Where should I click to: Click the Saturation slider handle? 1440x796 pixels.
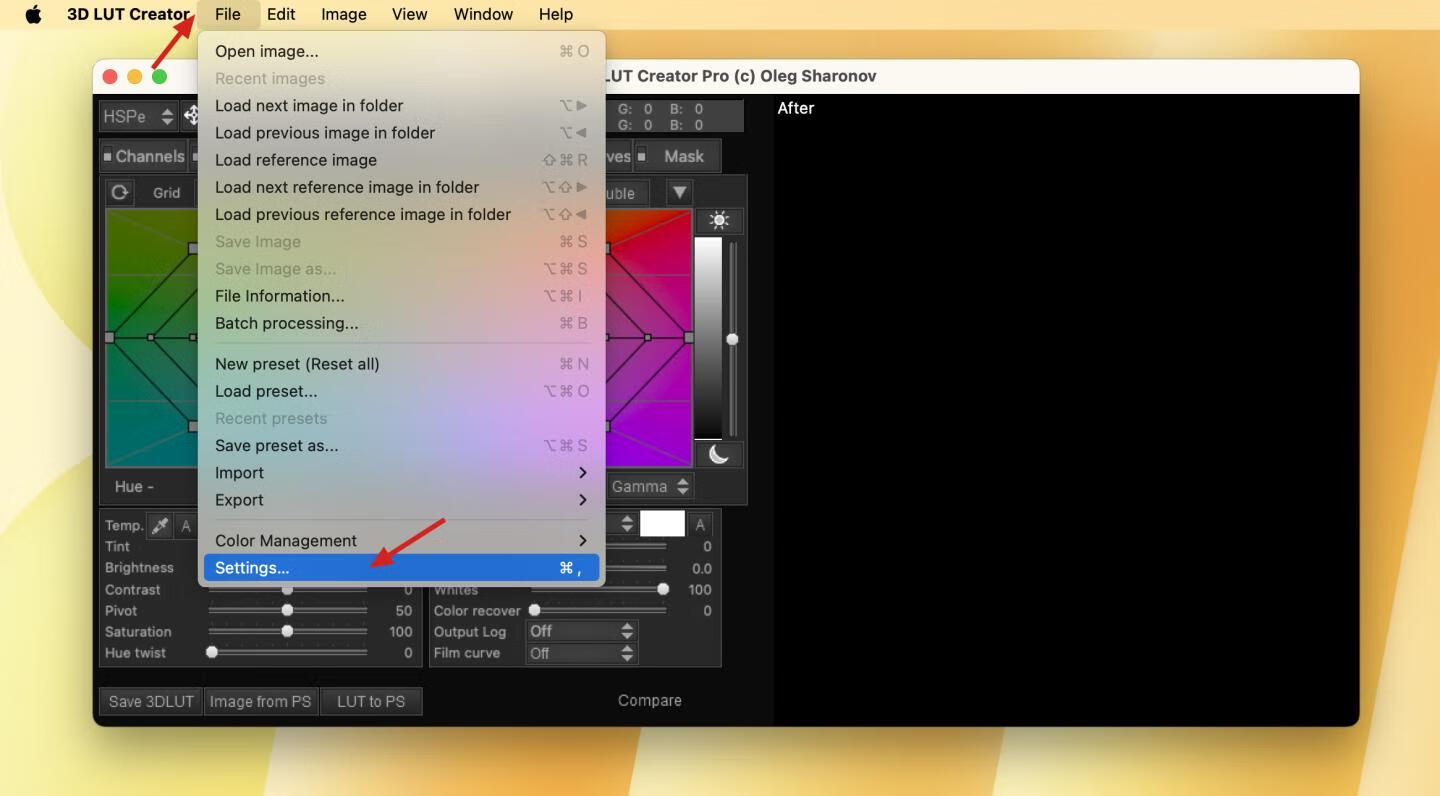pos(287,631)
